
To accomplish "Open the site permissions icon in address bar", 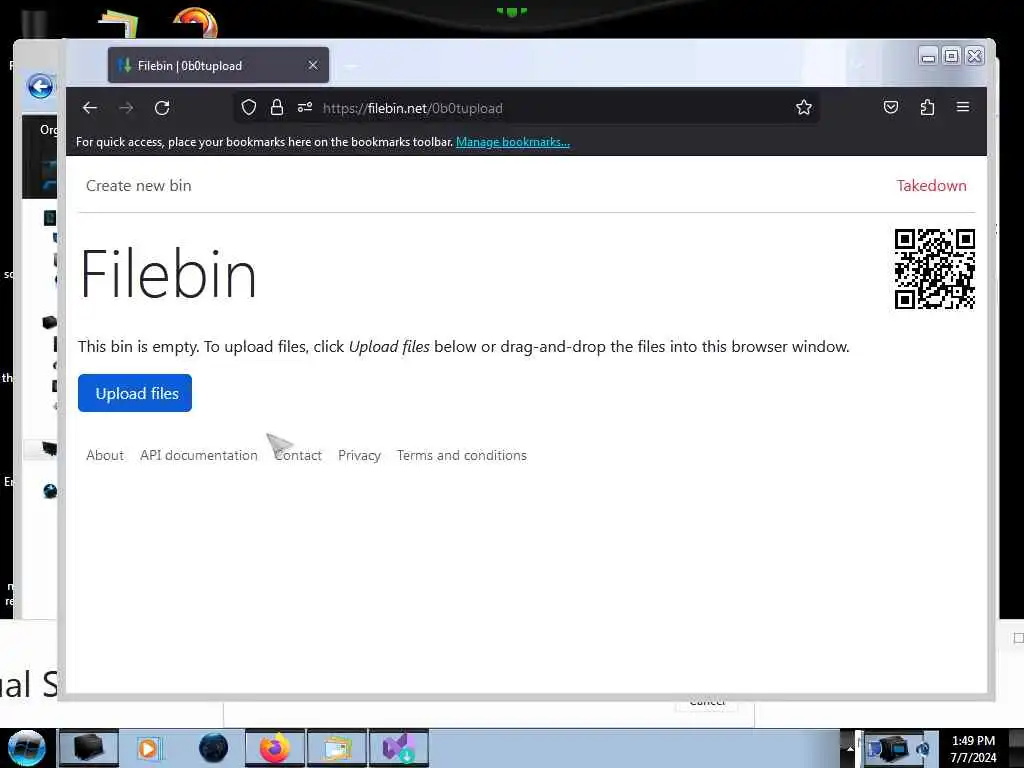I will (x=305, y=108).
